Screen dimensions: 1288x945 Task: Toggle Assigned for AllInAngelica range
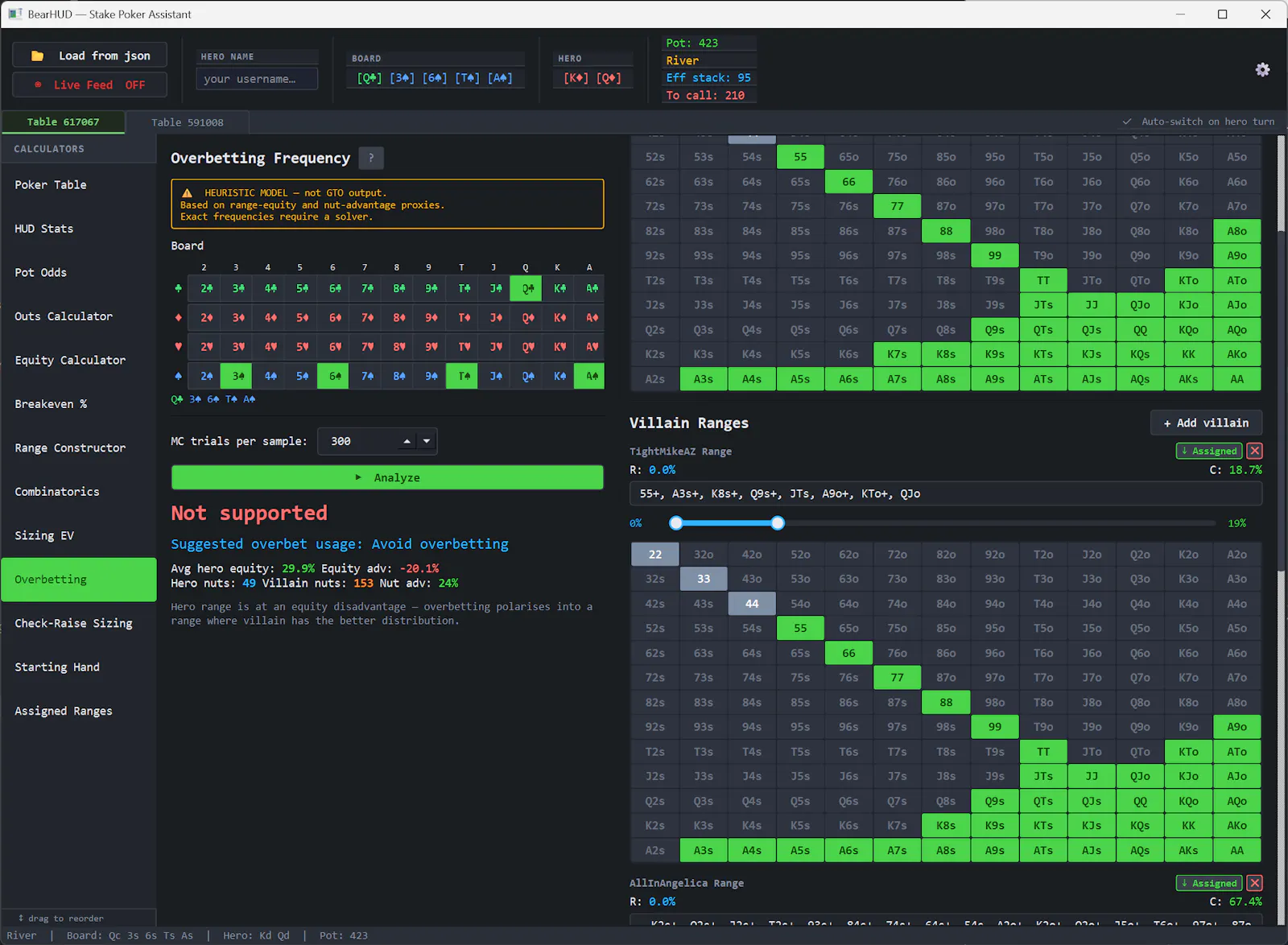point(1209,883)
